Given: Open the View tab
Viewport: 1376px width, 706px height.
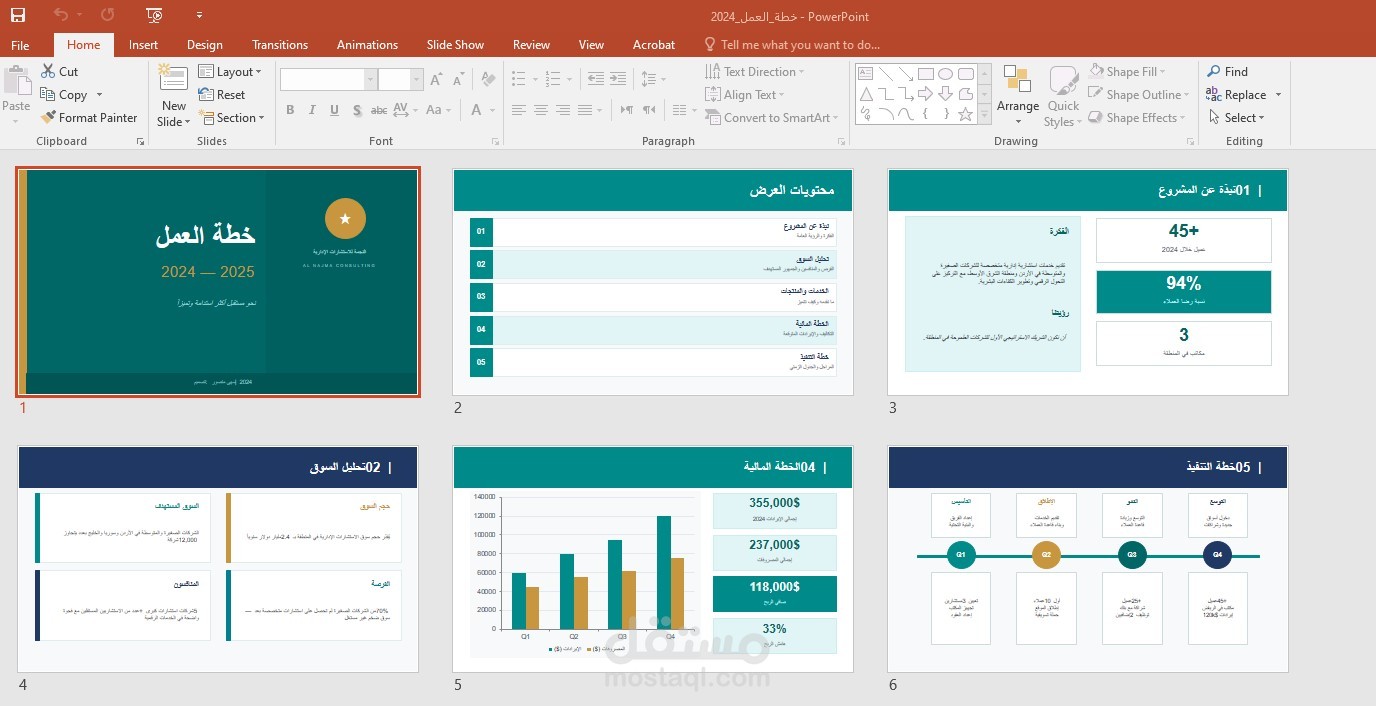Looking at the screenshot, I should 591,45.
